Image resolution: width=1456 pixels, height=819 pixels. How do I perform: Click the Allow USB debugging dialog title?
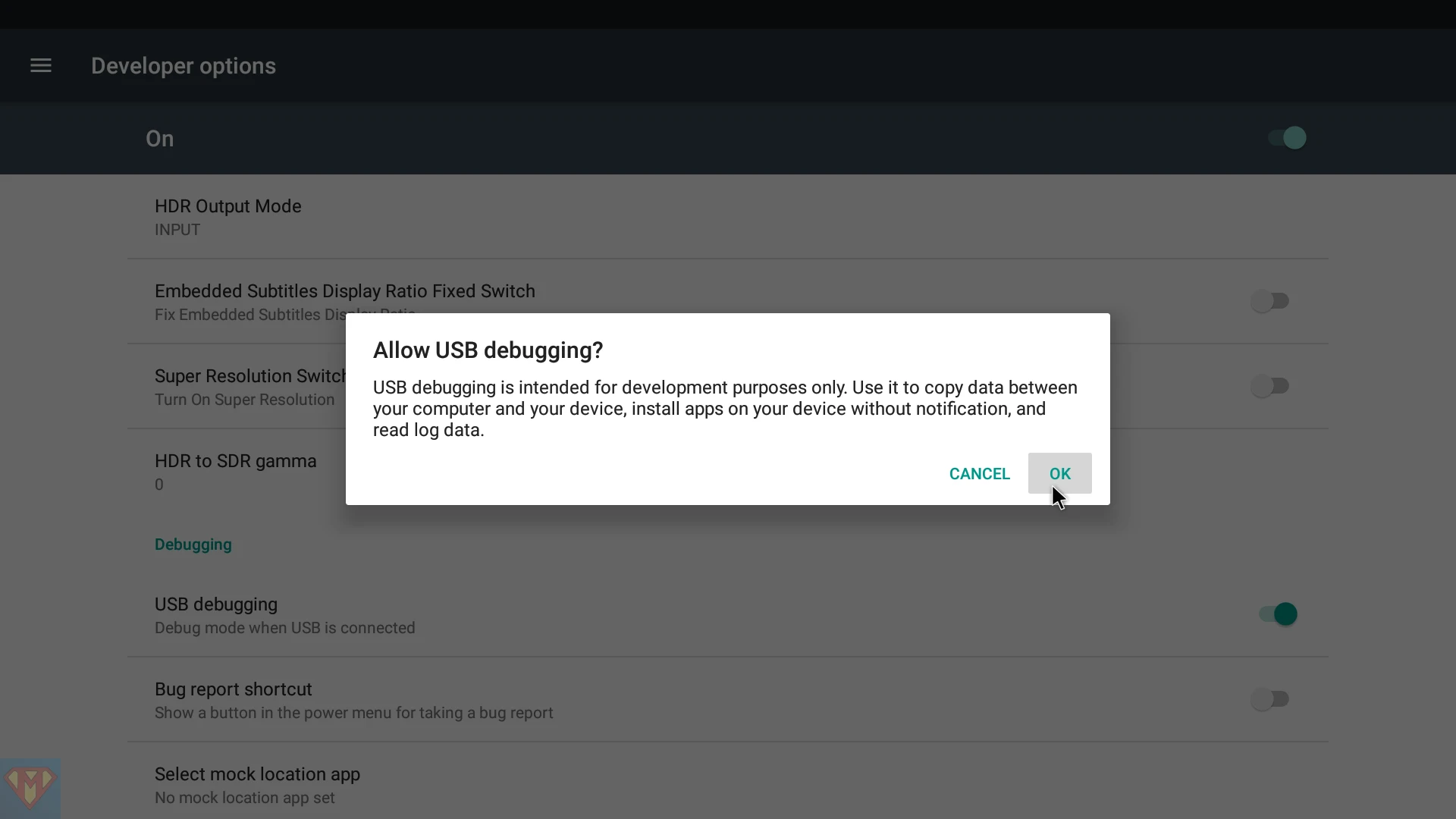click(x=488, y=350)
